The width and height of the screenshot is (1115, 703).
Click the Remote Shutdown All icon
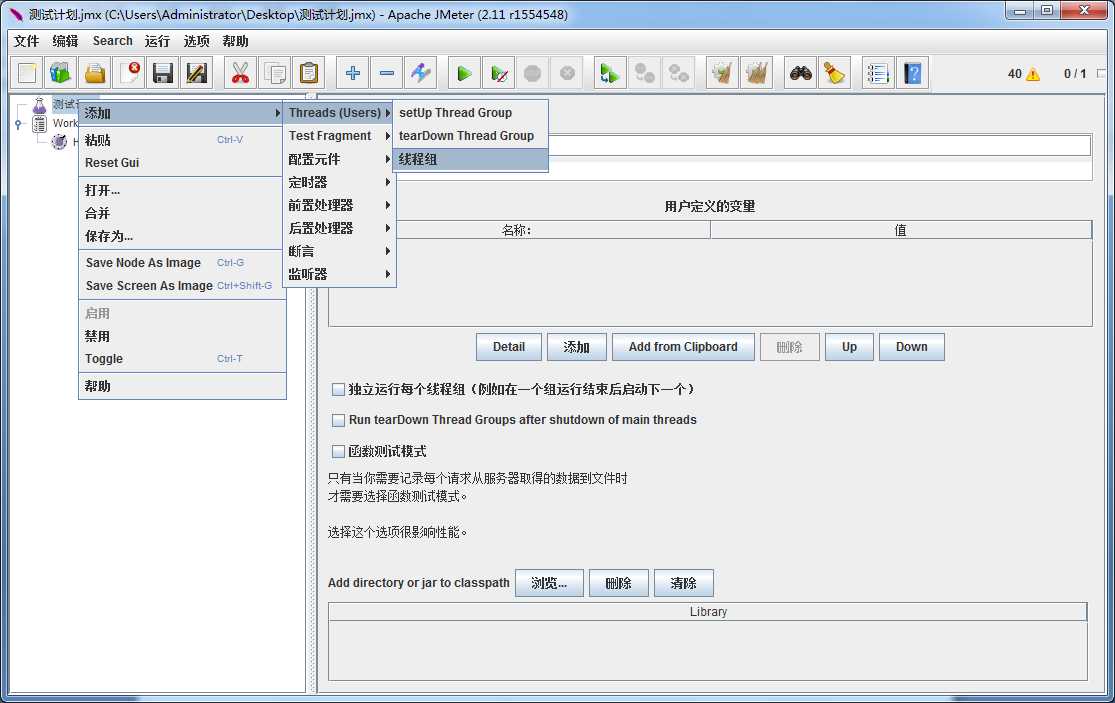(678, 73)
